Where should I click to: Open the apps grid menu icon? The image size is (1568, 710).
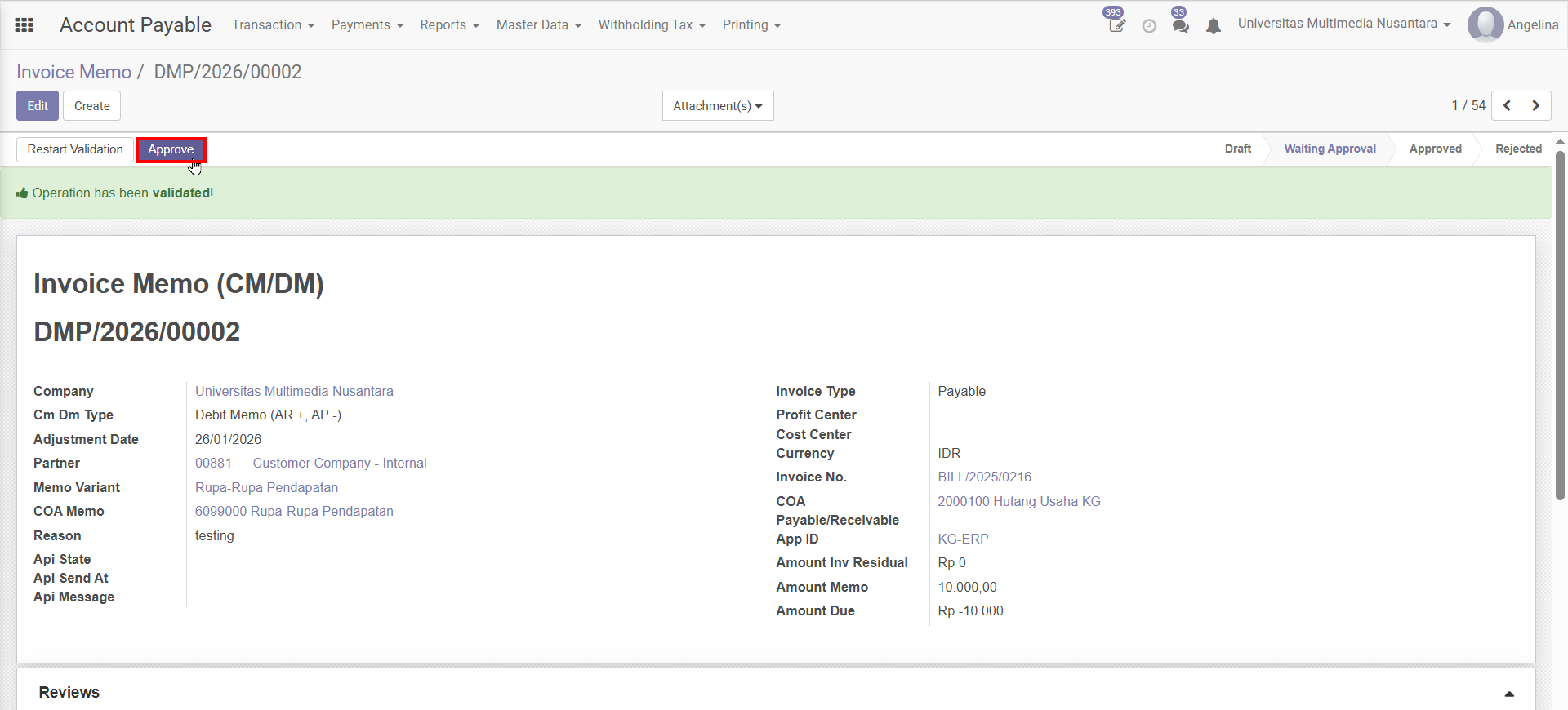[24, 25]
